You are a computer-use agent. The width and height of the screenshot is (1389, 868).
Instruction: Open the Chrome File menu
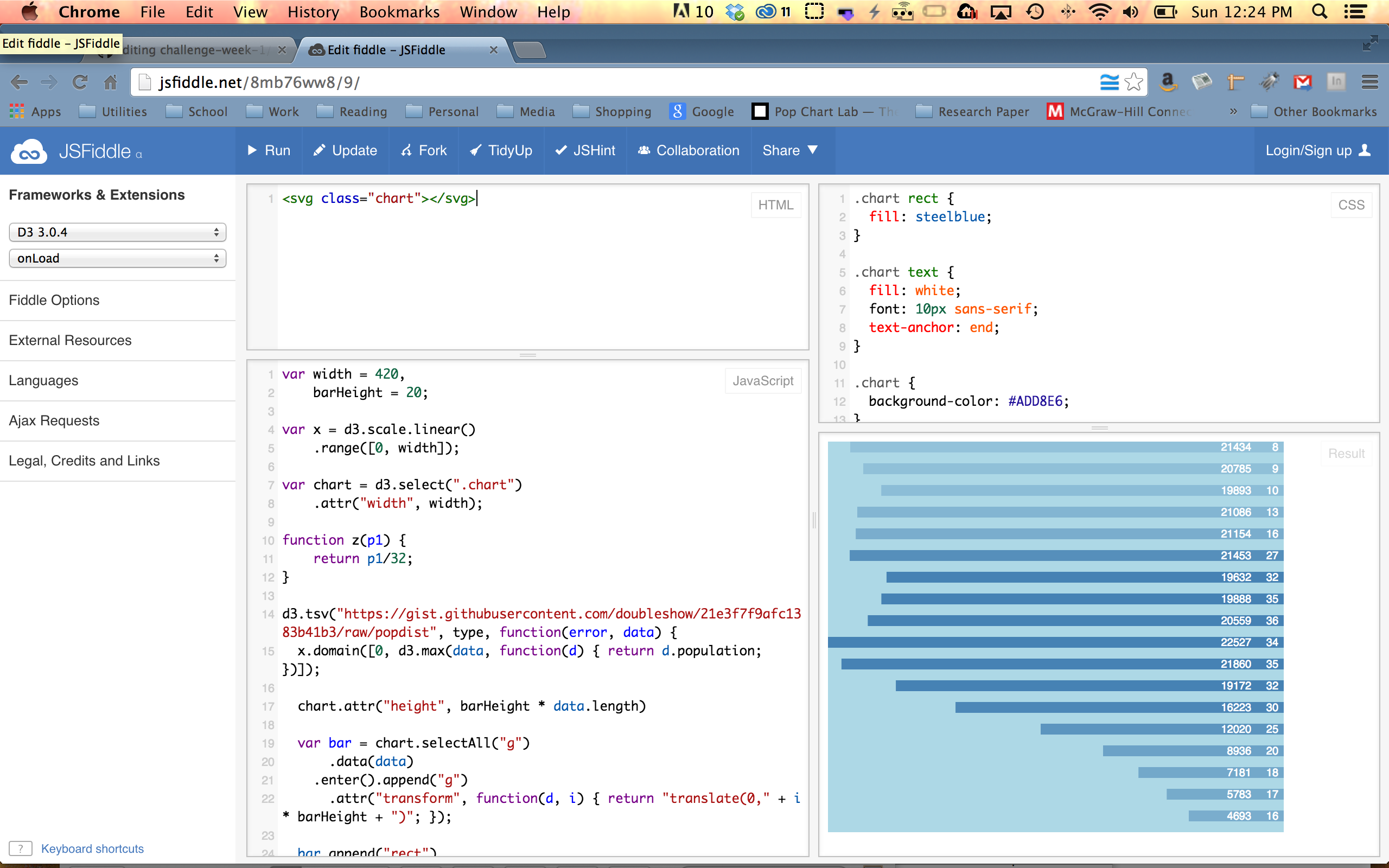(x=152, y=11)
